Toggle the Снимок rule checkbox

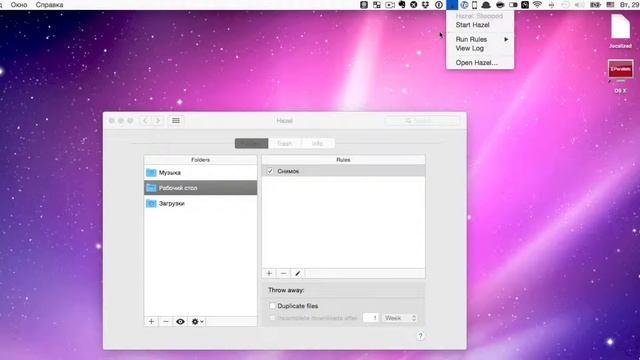(270, 171)
